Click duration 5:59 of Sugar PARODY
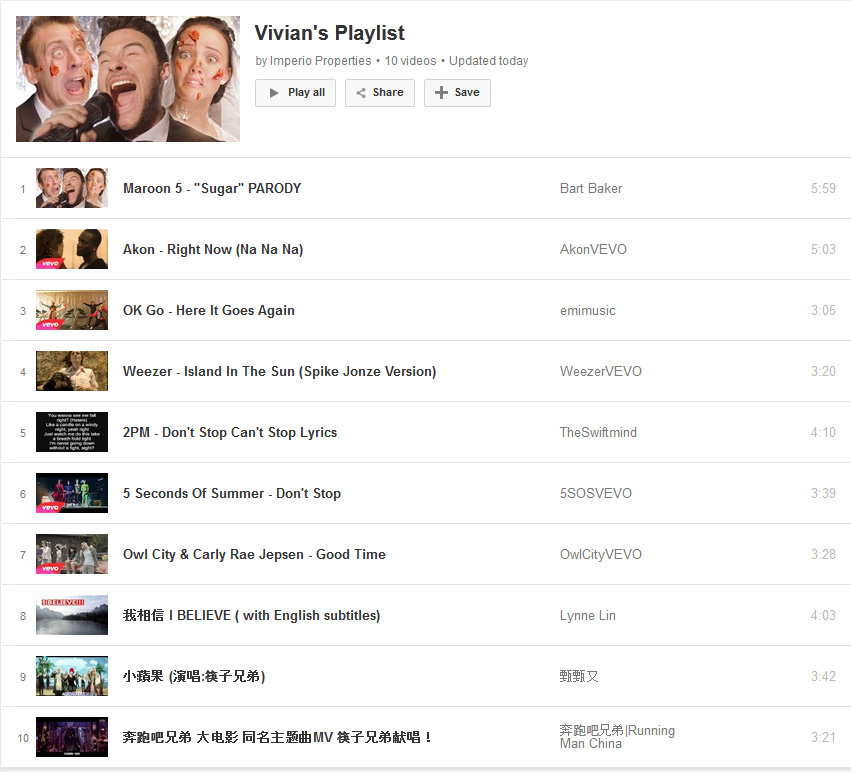 click(x=823, y=188)
